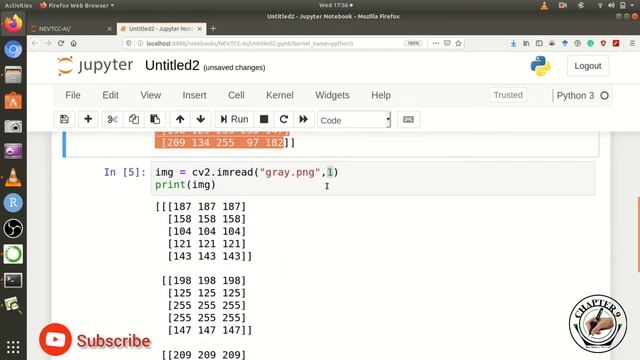Open the Edit menu
This screenshot has width=640, height=360.
[x=110, y=95]
